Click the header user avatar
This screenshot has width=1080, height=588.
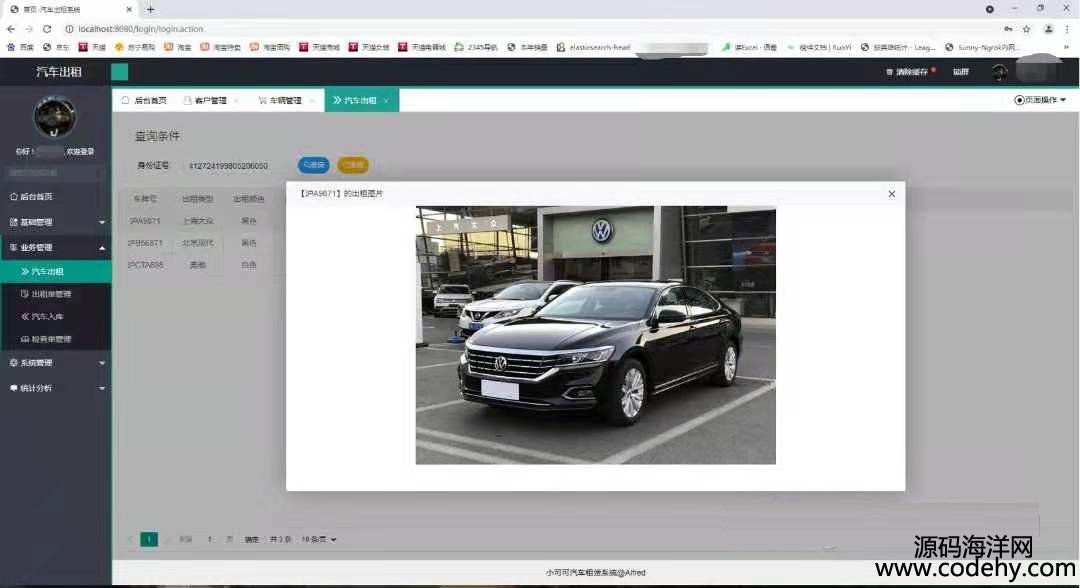(999, 72)
